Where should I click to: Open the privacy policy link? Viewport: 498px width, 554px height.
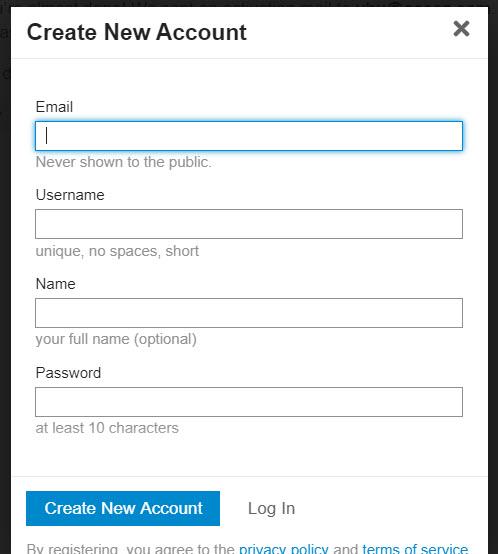tap(284, 549)
